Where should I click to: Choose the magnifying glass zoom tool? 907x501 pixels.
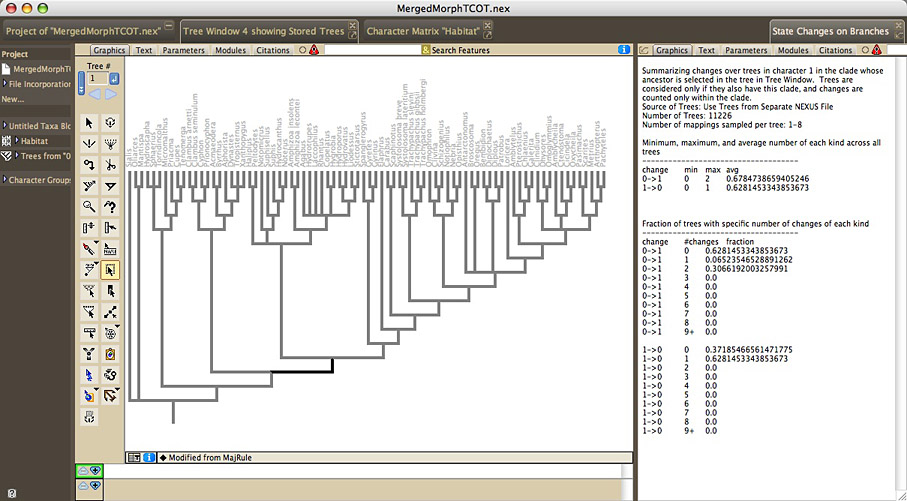[89, 207]
